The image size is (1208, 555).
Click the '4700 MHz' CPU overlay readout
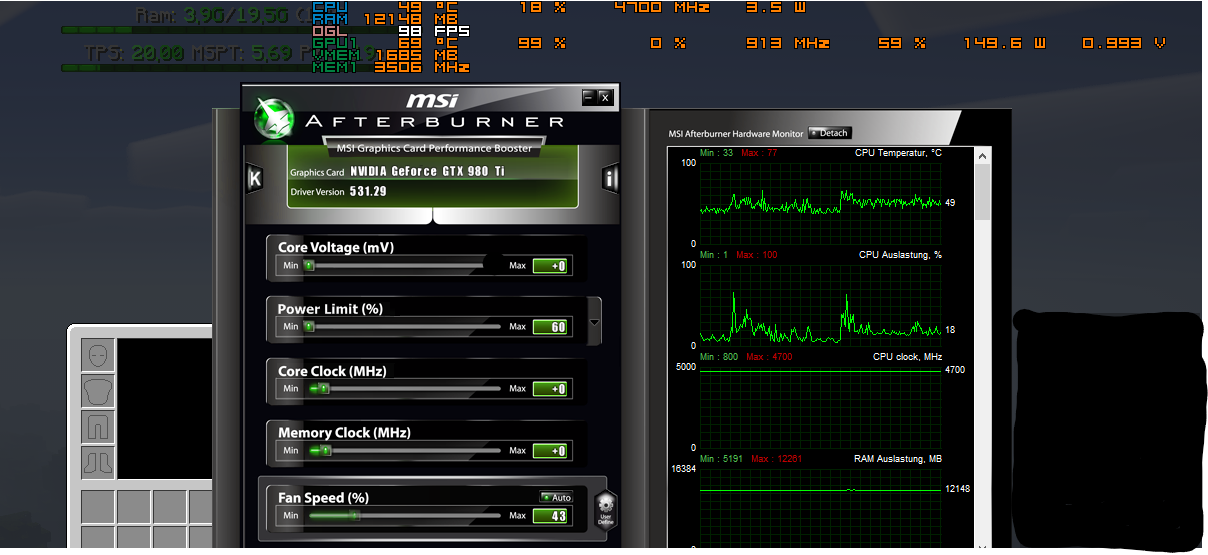click(662, 7)
